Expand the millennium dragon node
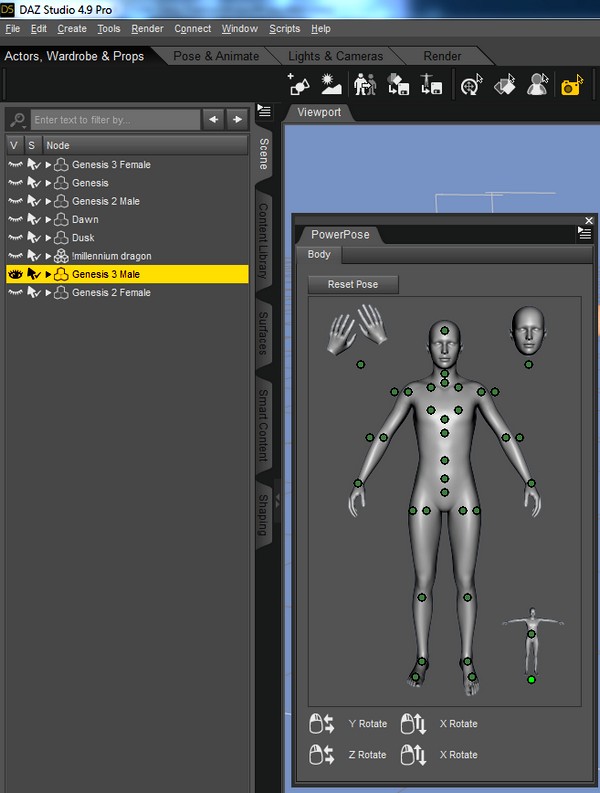Screen dimensions: 600x793 48,256
